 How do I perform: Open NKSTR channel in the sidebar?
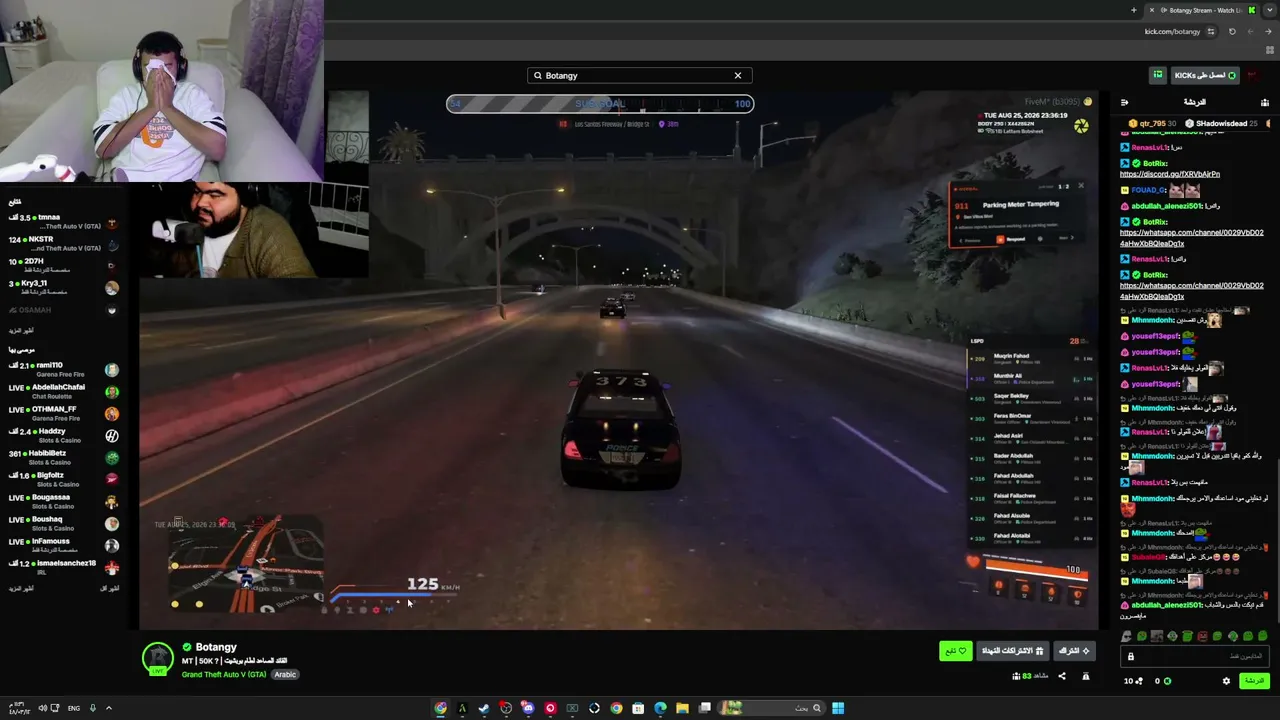coord(62,244)
